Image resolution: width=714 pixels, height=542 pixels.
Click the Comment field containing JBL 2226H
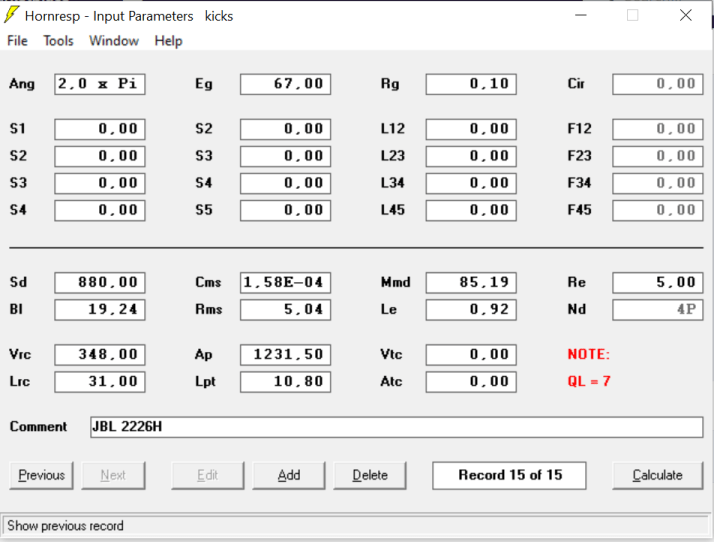[x=397, y=427]
